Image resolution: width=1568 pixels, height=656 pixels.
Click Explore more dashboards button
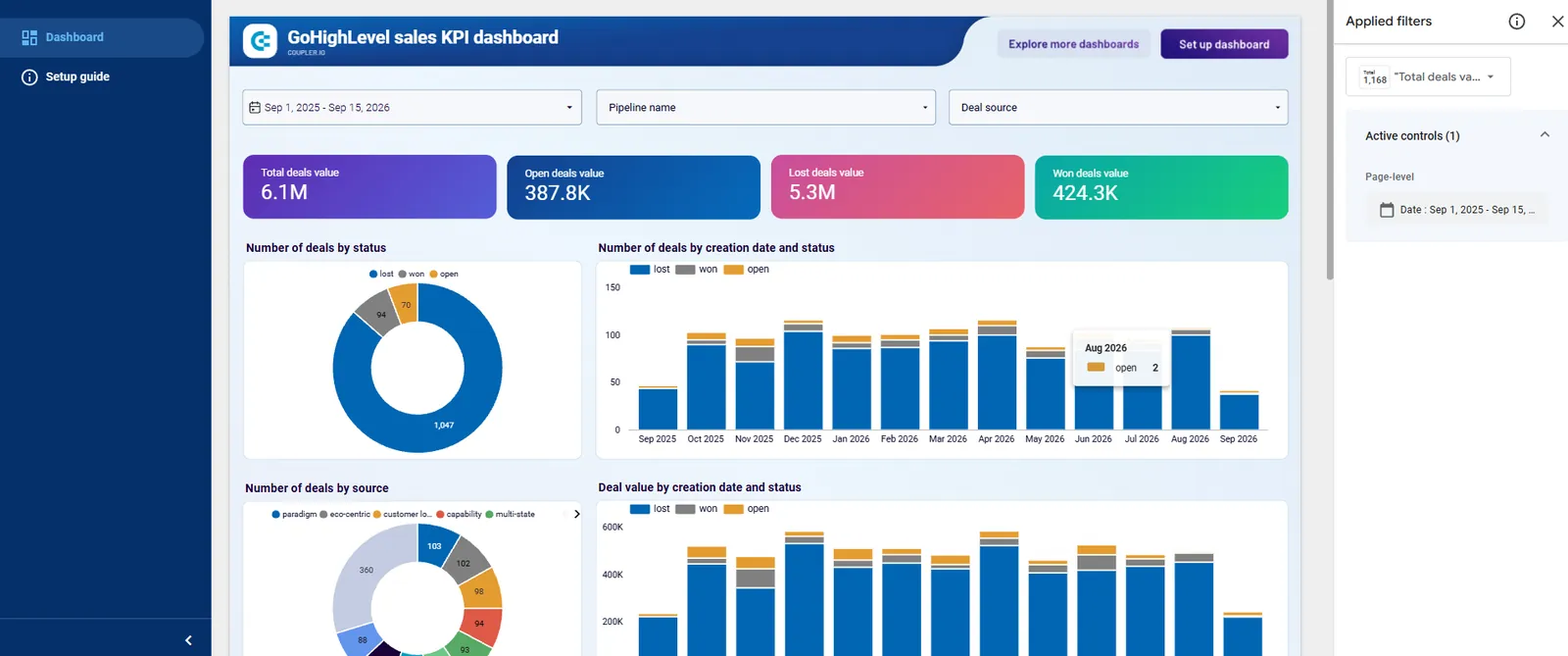point(1073,44)
